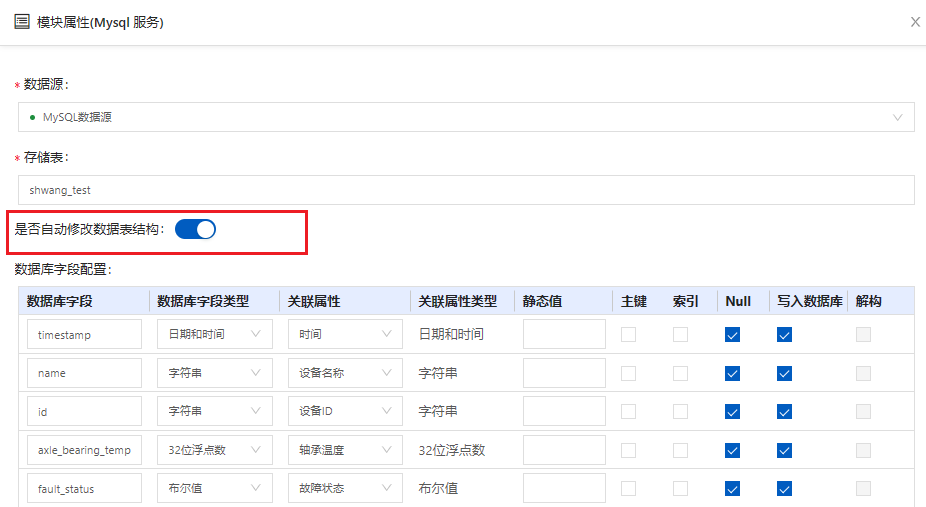Uncheck Null checkbox for timestamp row
This screenshot has width=926, height=507.
[x=732, y=335]
